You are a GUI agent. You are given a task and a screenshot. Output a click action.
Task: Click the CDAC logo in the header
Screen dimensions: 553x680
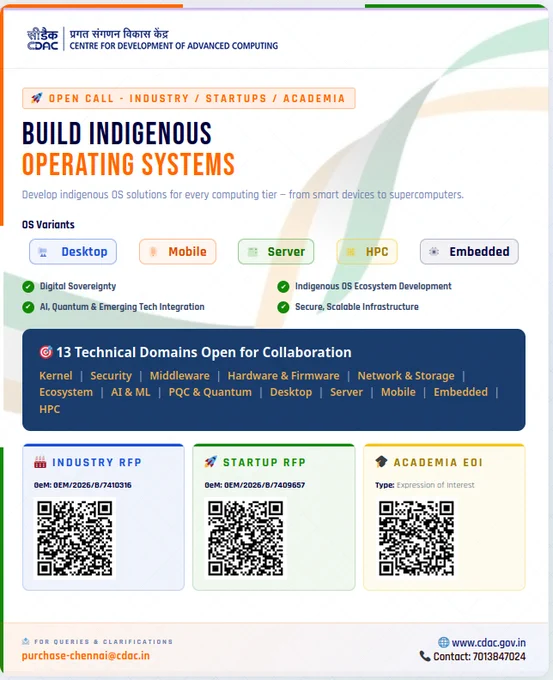pyautogui.click(x=43, y=39)
